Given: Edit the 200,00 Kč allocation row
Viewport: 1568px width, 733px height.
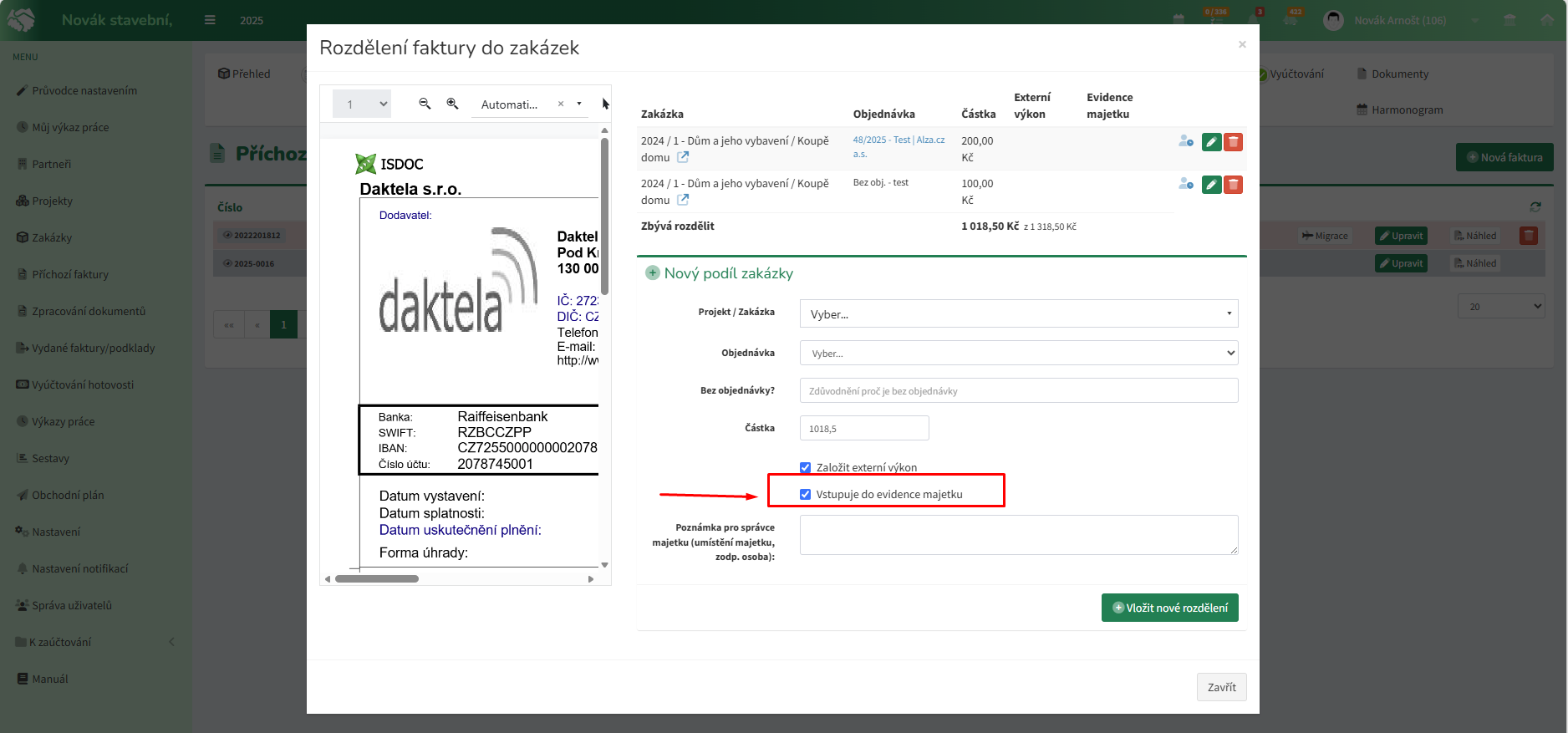Looking at the screenshot, I should point(1211,142).
